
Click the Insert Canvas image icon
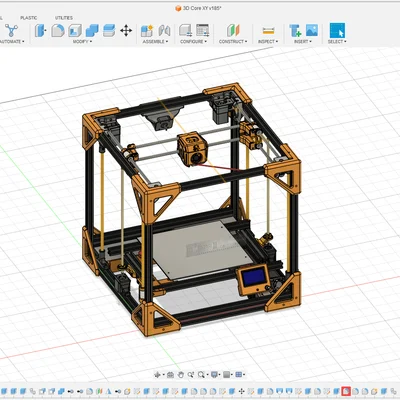(x=312, y=30)
